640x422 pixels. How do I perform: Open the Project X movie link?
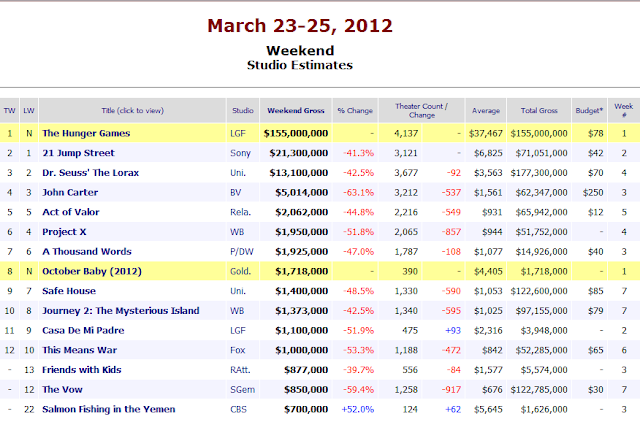(64, 232)
